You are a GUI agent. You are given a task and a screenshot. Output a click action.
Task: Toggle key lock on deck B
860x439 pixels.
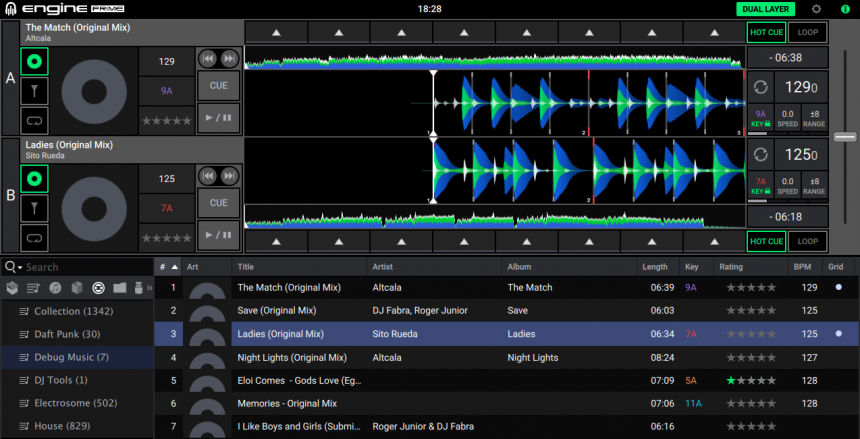(761, 185)
